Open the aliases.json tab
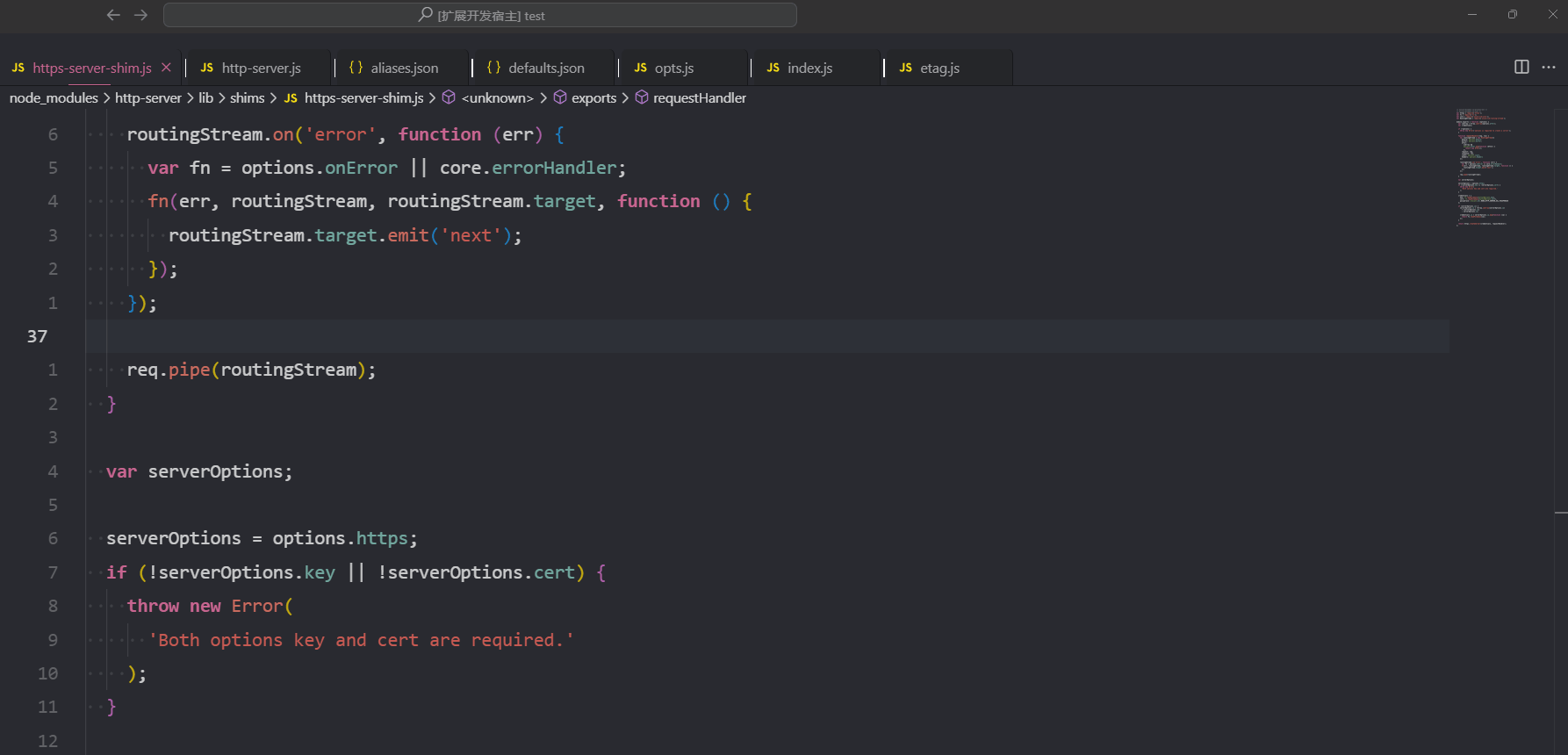 coord(404,68)
